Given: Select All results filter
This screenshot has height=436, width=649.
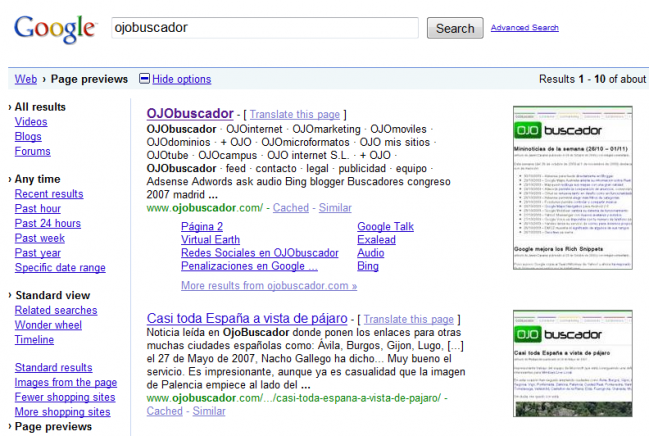Looking at the screenshot, I should click(x=40, y=107).
